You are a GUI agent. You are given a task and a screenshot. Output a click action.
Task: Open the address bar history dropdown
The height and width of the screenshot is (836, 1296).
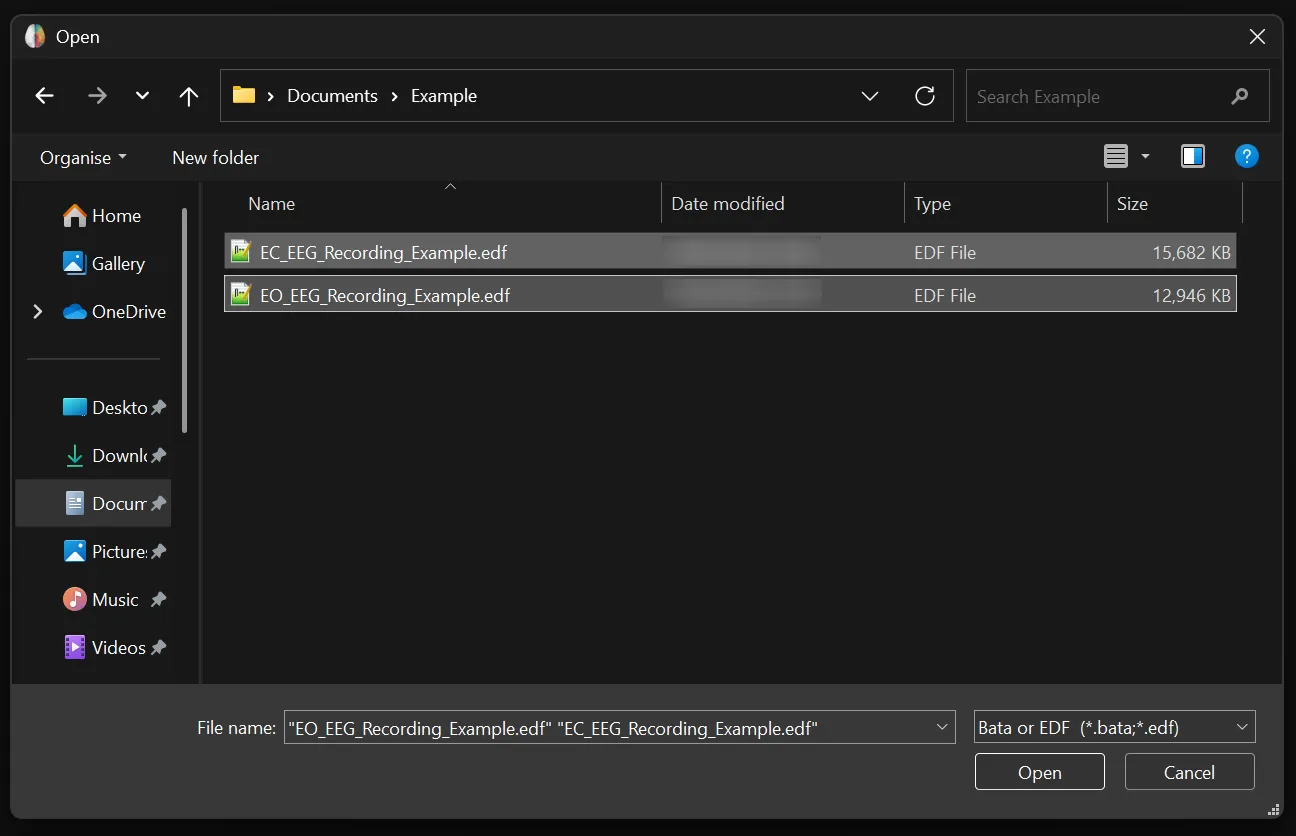pos(870,96)
